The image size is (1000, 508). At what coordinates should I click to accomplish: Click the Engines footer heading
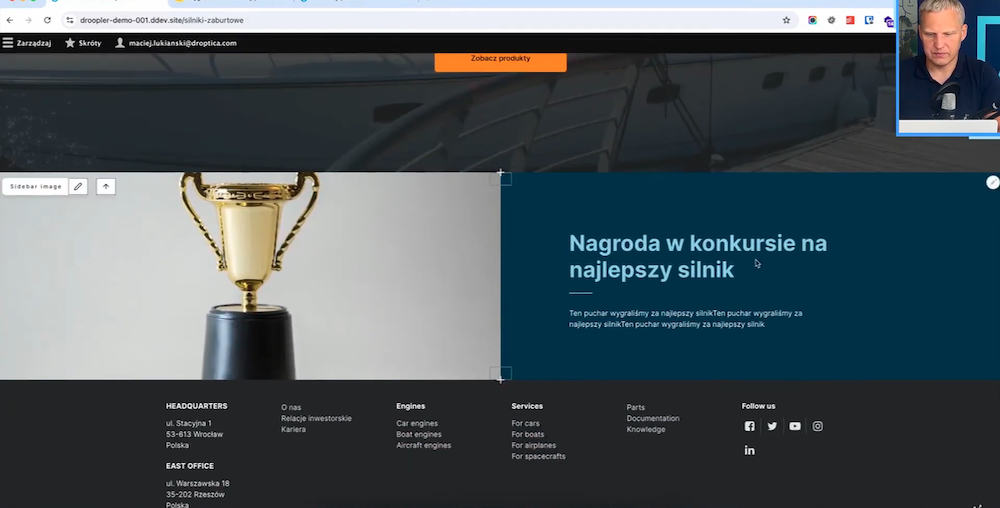tap(411, 406)
